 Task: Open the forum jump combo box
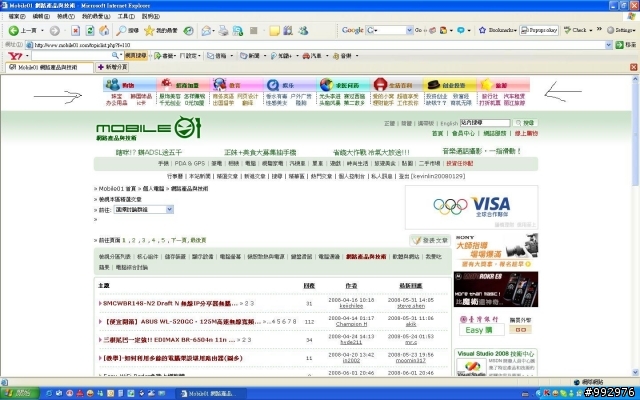click(x=144, y=209)
